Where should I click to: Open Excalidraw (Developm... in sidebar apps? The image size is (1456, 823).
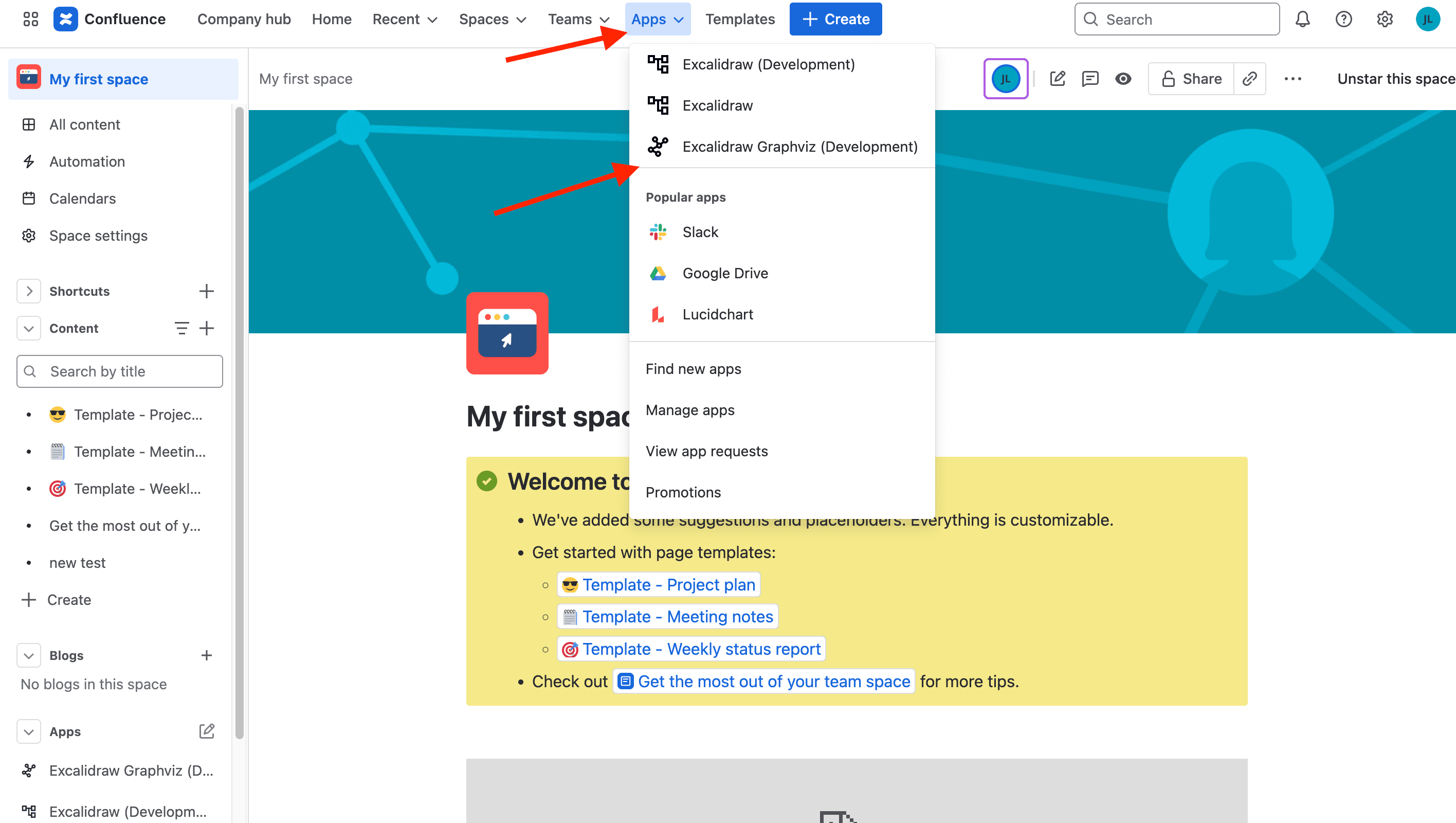pyautogui.click(x=119, y=812)
